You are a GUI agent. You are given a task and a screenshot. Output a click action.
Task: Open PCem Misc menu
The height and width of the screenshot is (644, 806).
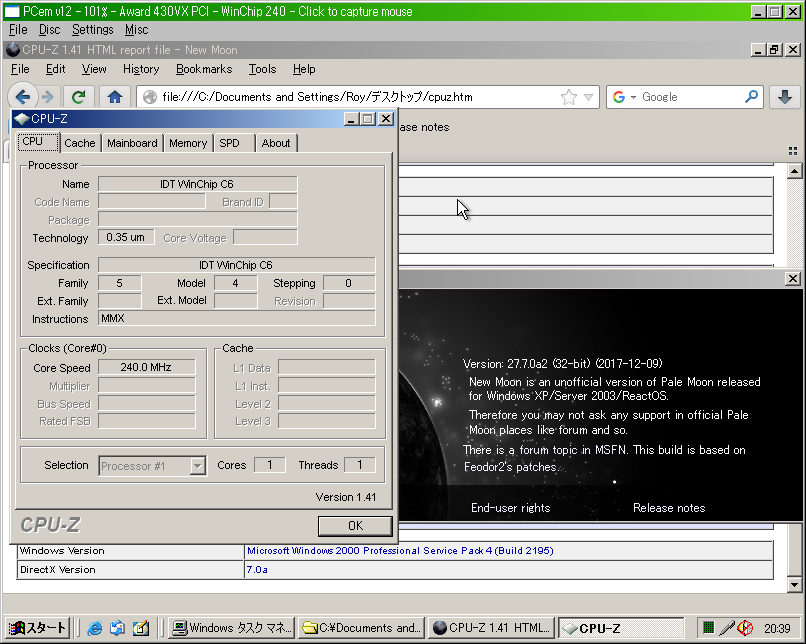[136, 30]
